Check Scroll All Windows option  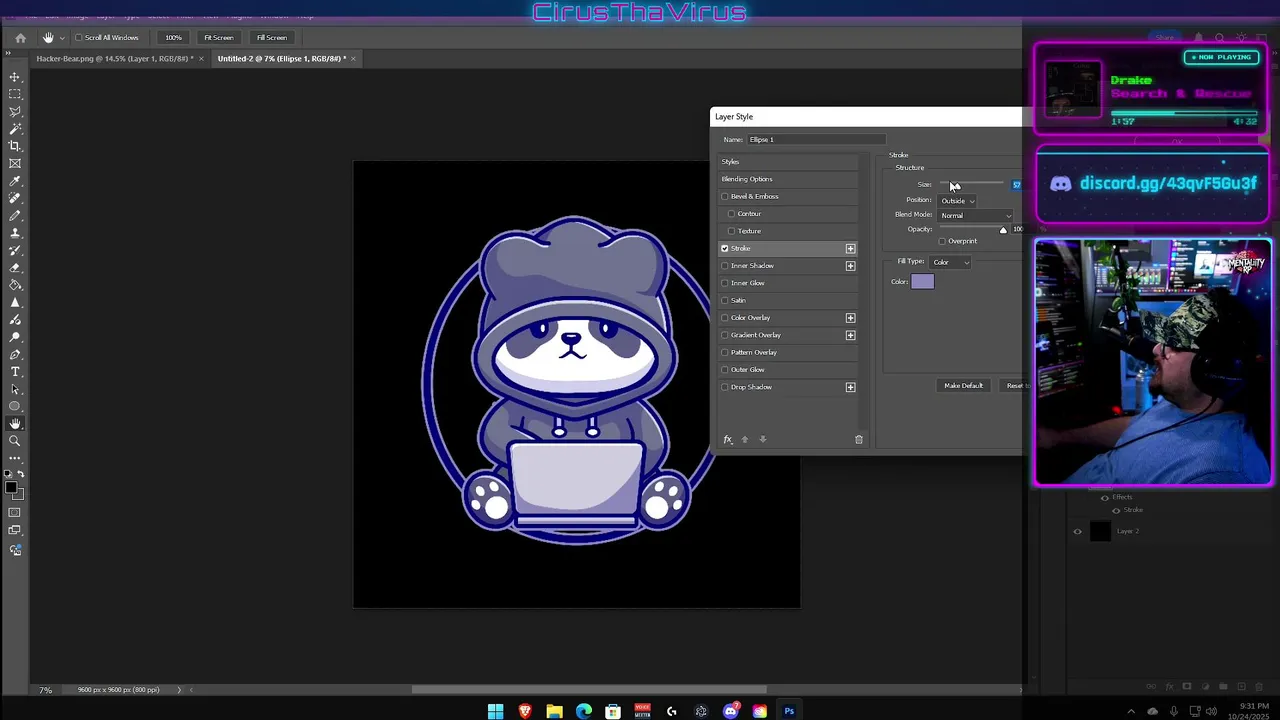(x=79, y=38)
